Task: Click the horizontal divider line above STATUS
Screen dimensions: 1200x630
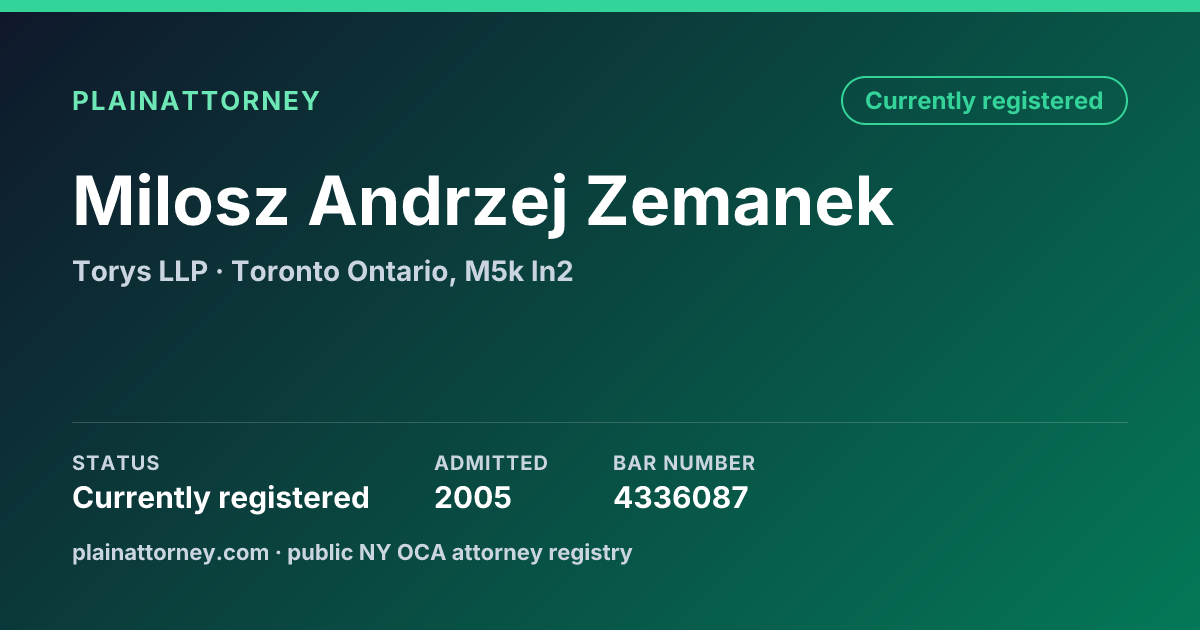Action: 600,422
